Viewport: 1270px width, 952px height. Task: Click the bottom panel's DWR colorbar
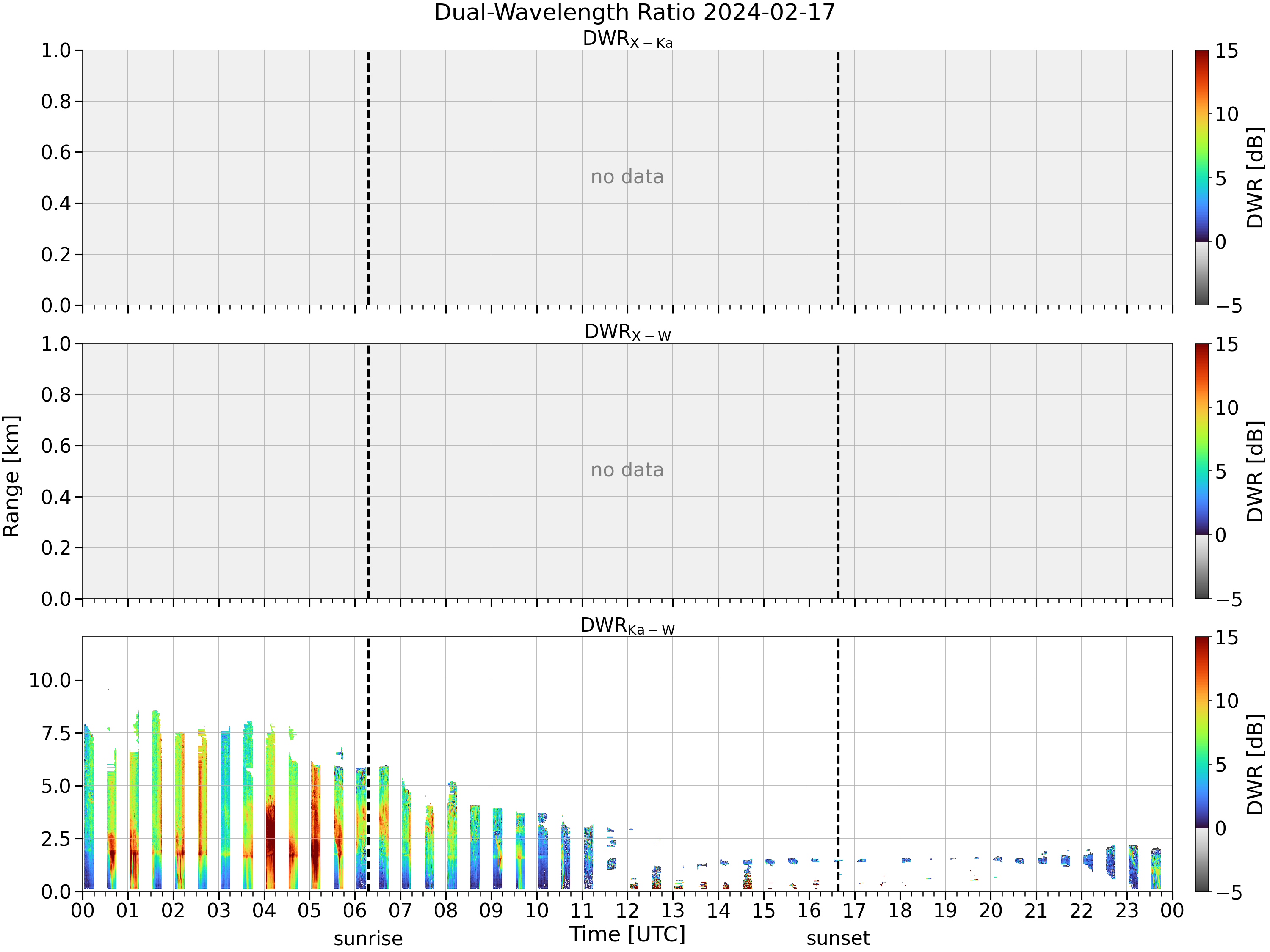pos(1202,765)
